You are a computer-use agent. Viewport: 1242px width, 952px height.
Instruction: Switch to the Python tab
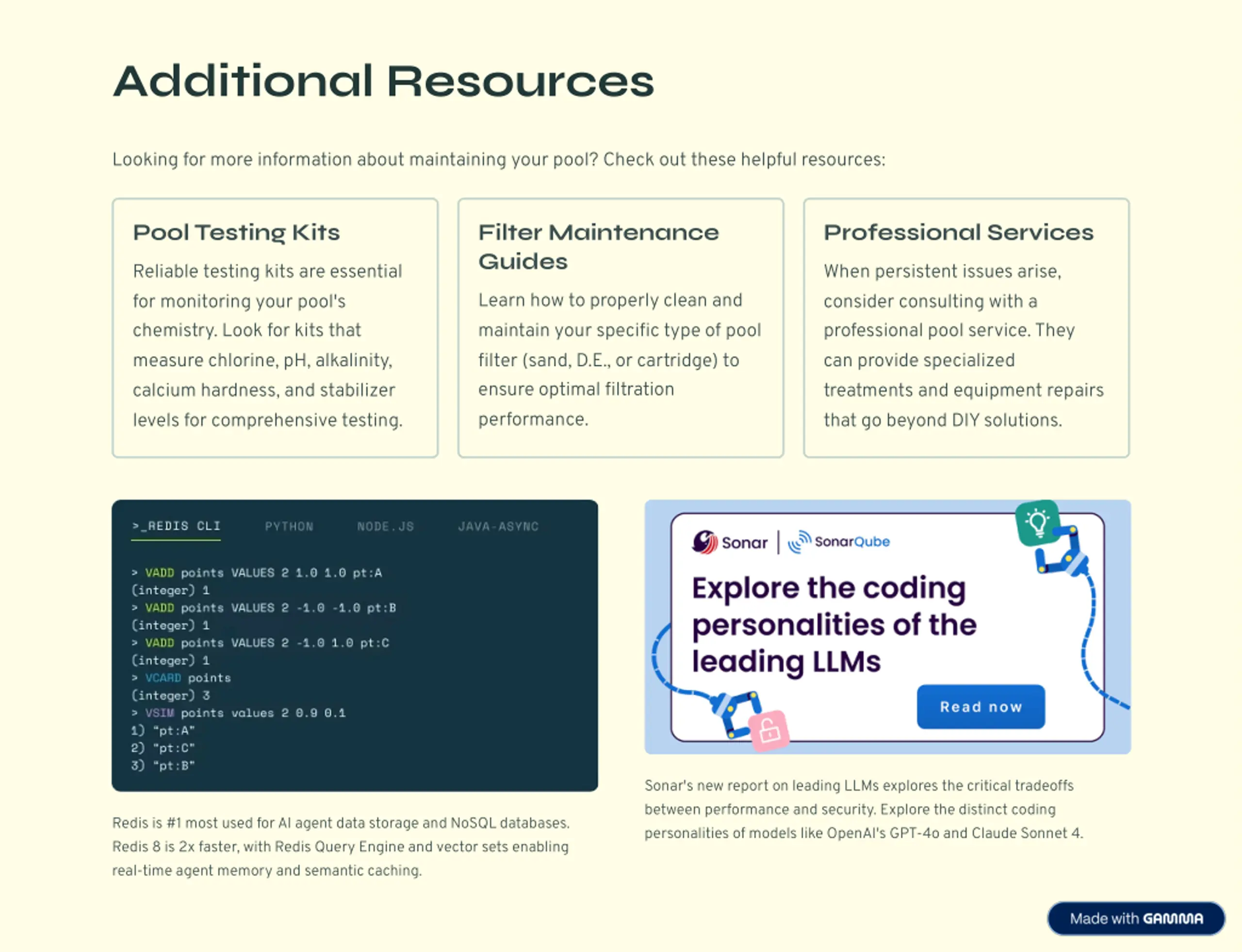289,526
